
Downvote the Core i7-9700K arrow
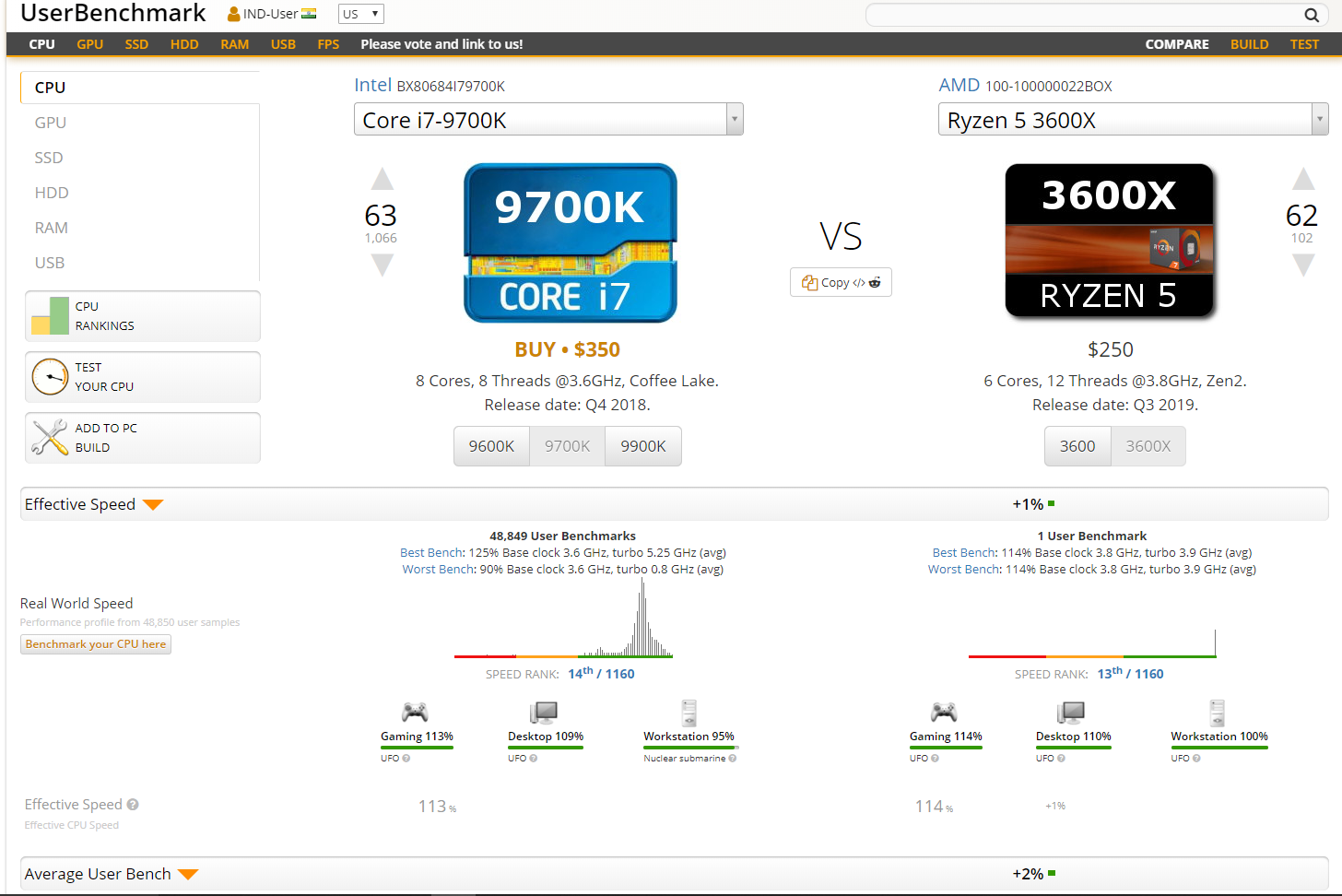pos(383,265)
